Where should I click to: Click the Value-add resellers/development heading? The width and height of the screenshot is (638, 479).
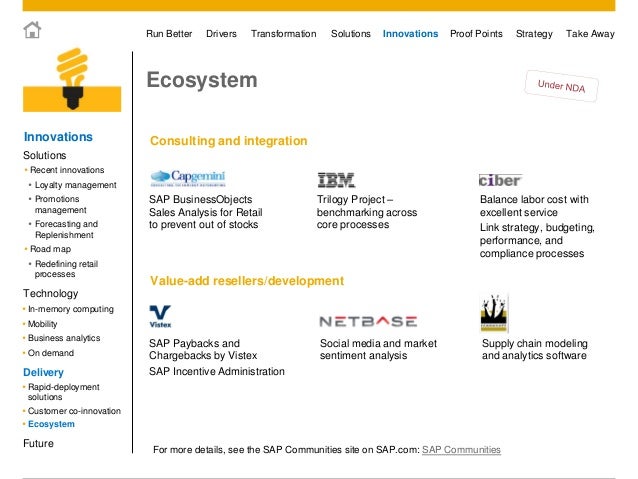click(x=247, y=281)
